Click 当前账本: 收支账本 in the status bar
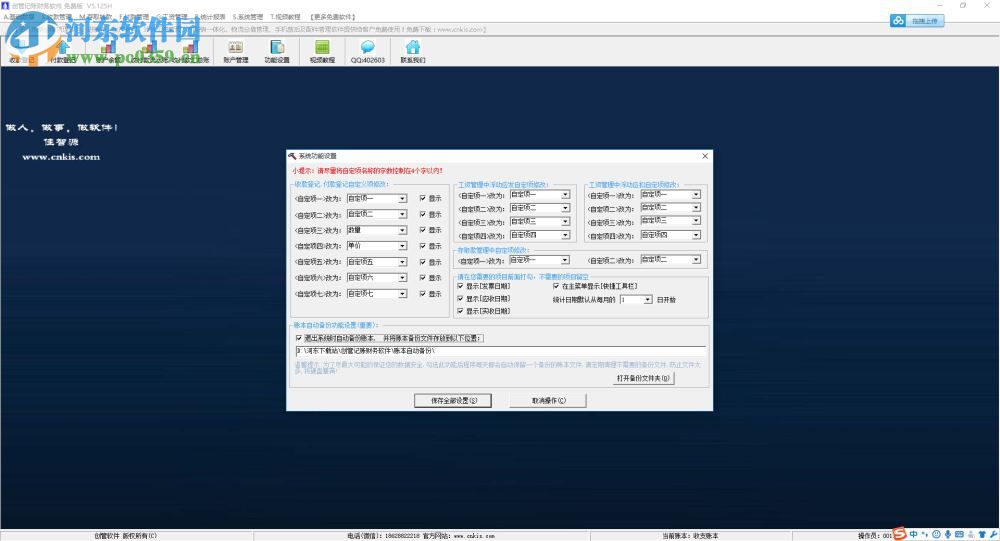The image size is (1000, 541). click(690, 536)
